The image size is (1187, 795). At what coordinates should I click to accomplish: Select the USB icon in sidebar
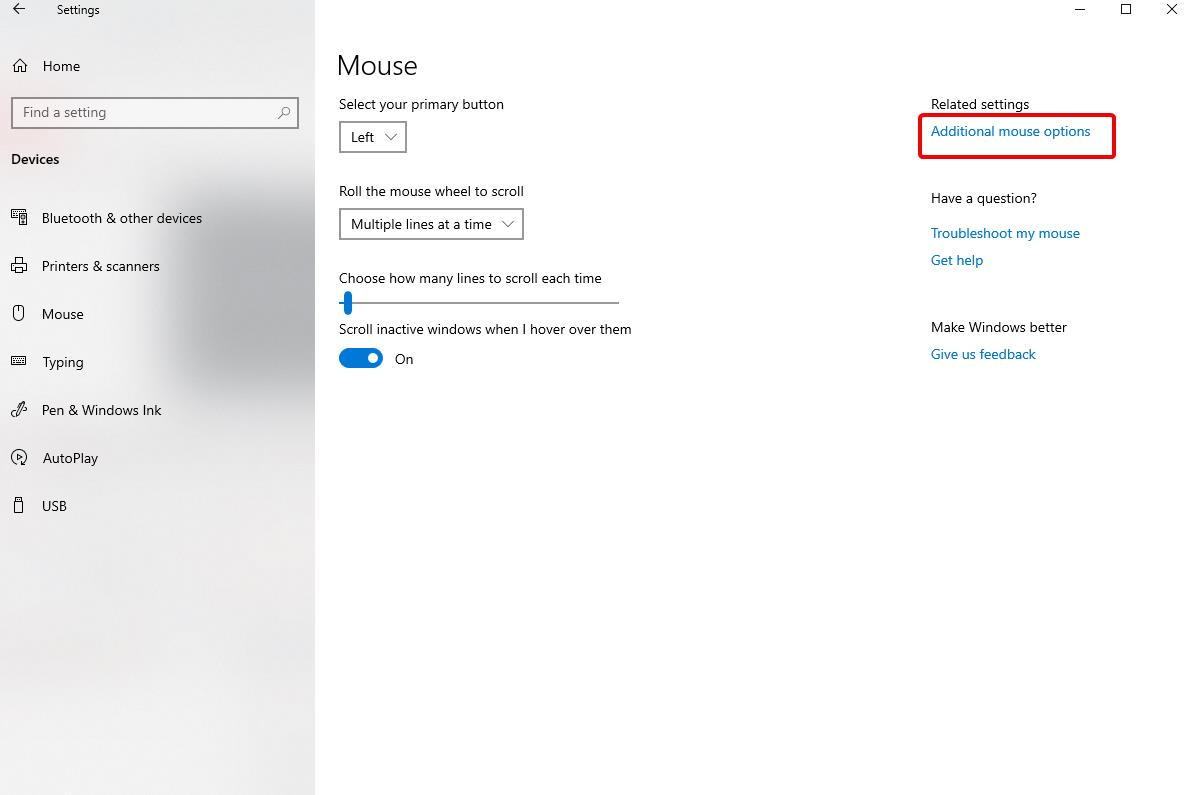click(19, 505)
